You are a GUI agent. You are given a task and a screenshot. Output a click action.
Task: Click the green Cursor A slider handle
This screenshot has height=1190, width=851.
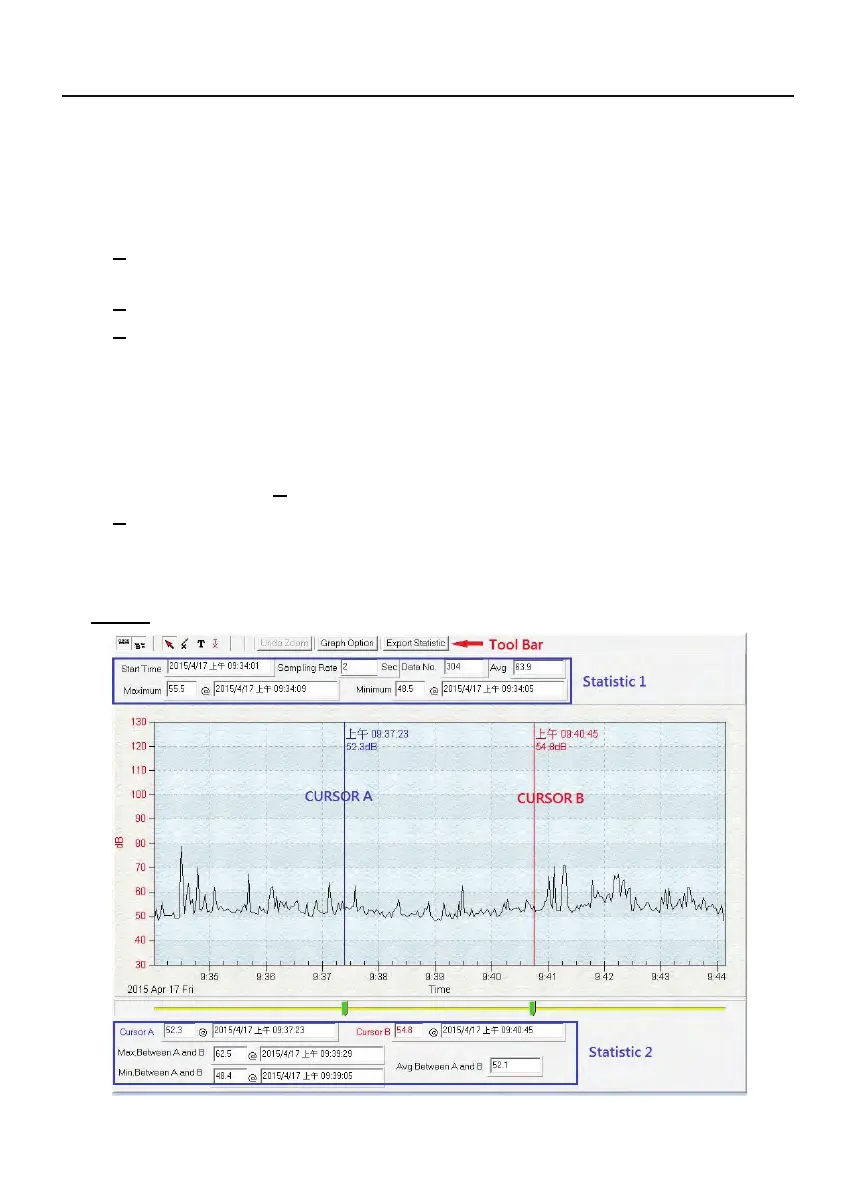[345, 1008]
